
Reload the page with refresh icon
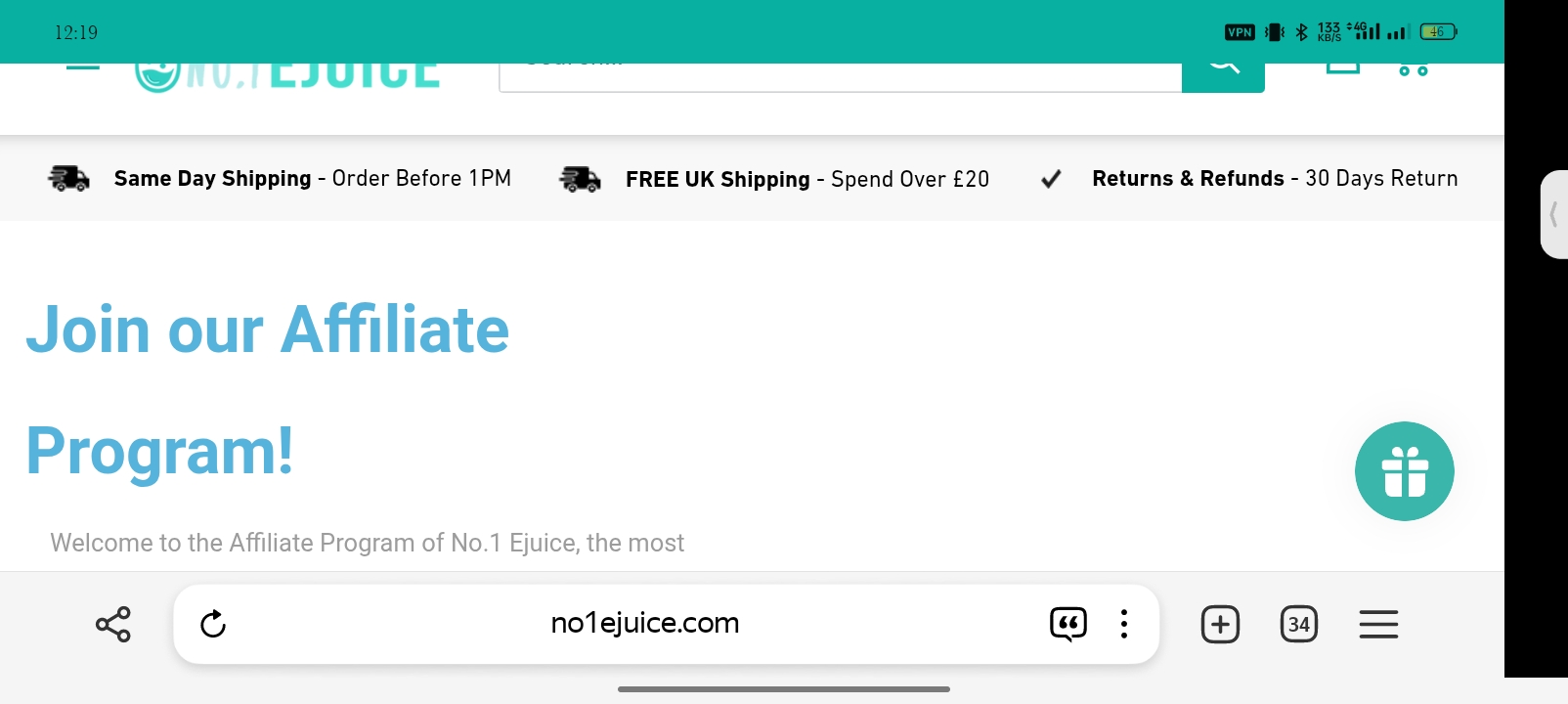coord(213,624)
